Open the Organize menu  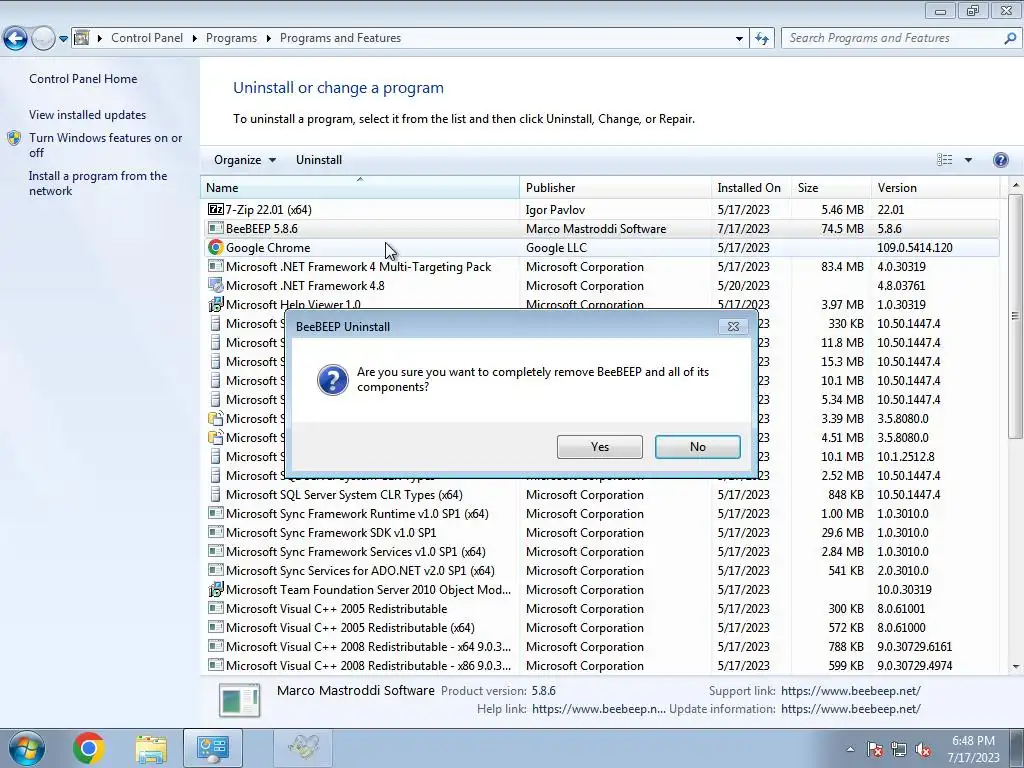coord(244,160)
